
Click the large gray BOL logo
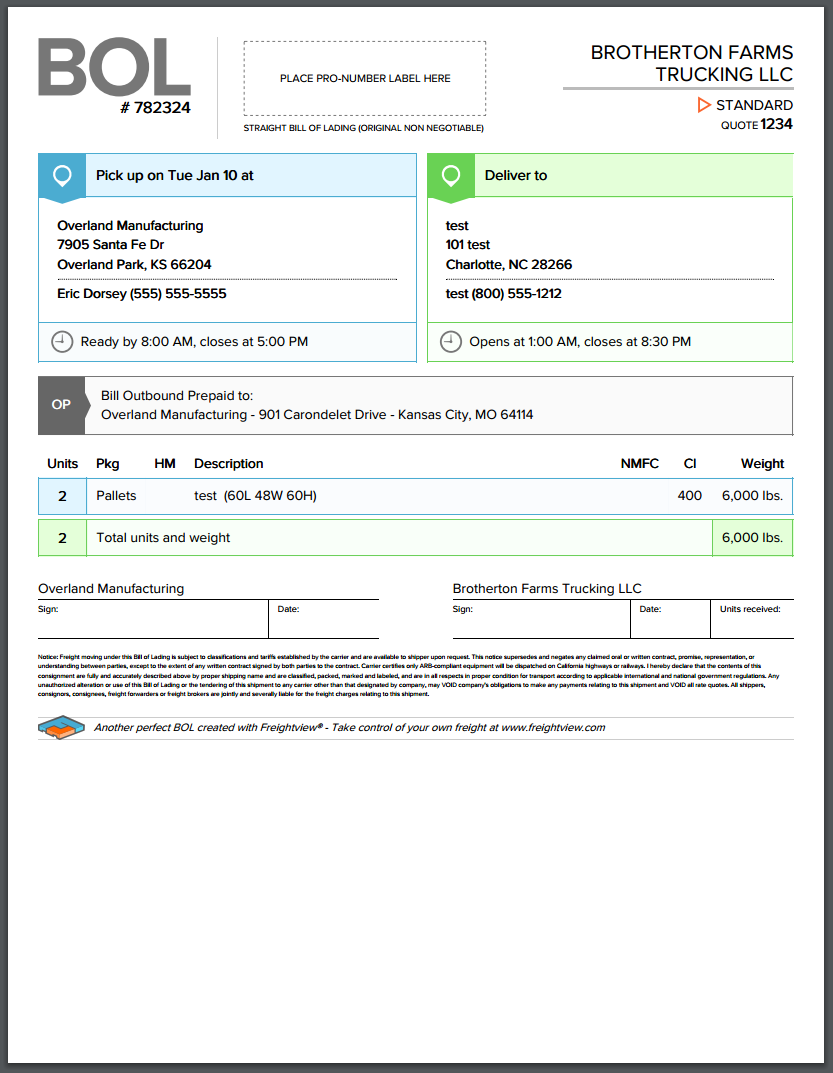pyautogui.click(x=114, y=66)
